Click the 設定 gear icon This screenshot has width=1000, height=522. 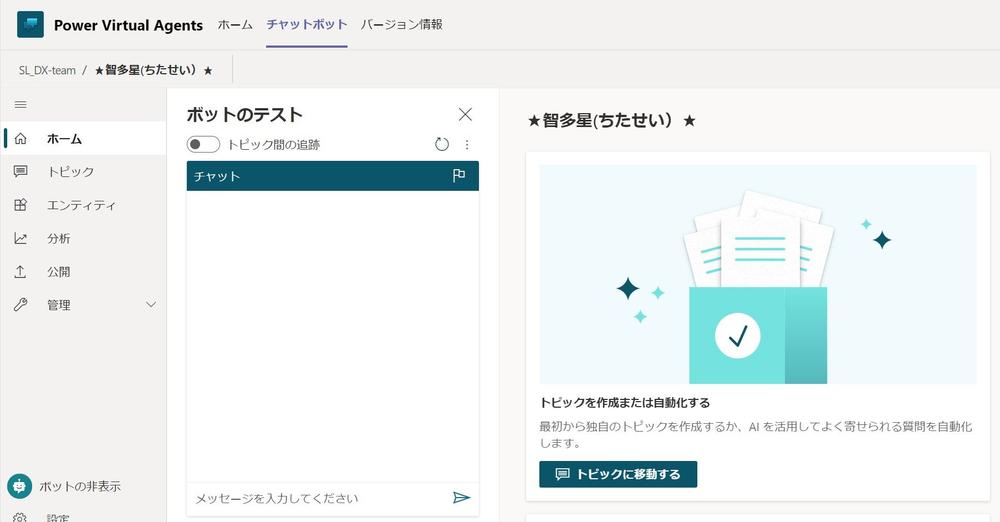[x=20, y=518]
